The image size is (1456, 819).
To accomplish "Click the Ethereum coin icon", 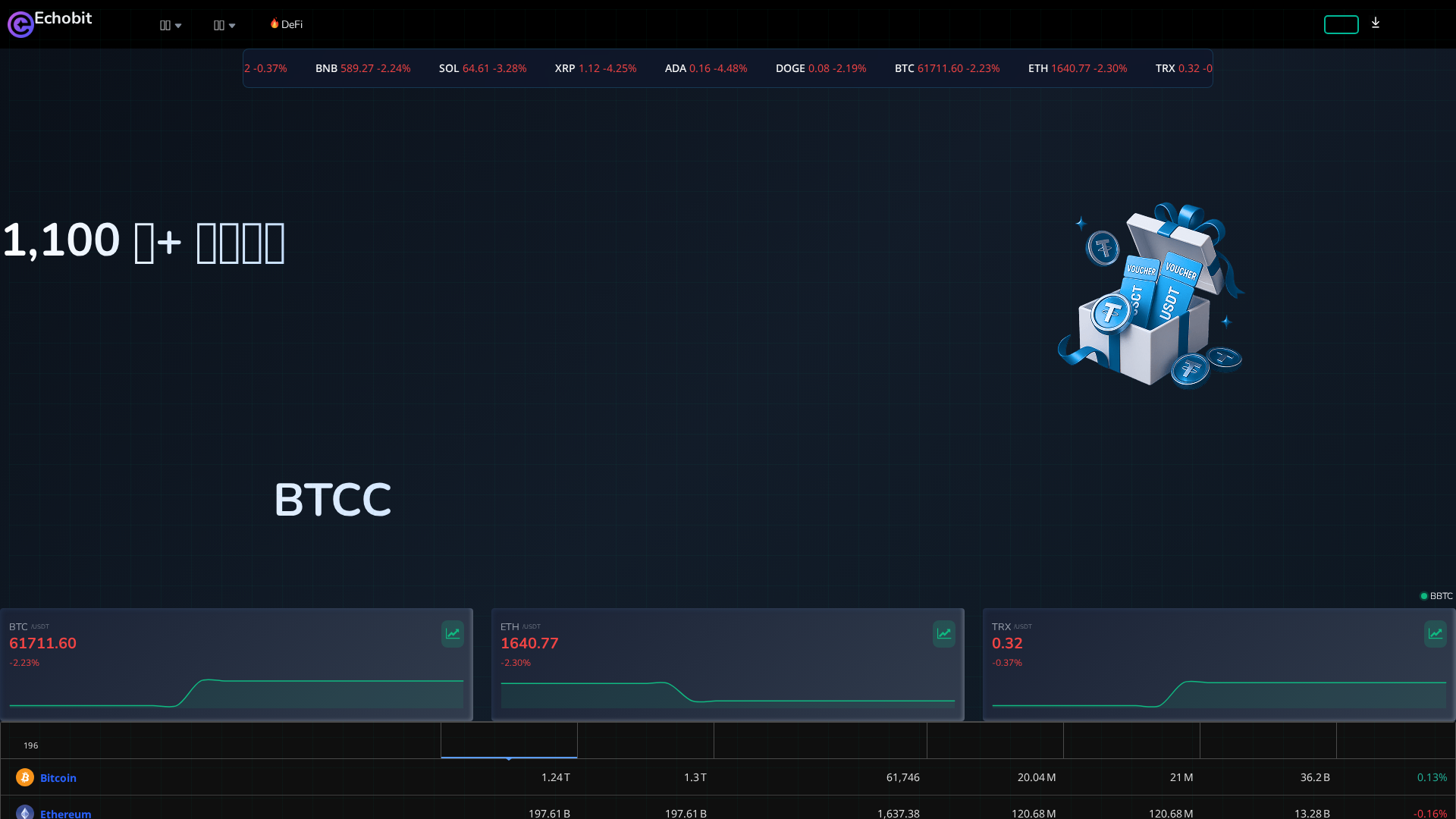I will tap(25, 813).
